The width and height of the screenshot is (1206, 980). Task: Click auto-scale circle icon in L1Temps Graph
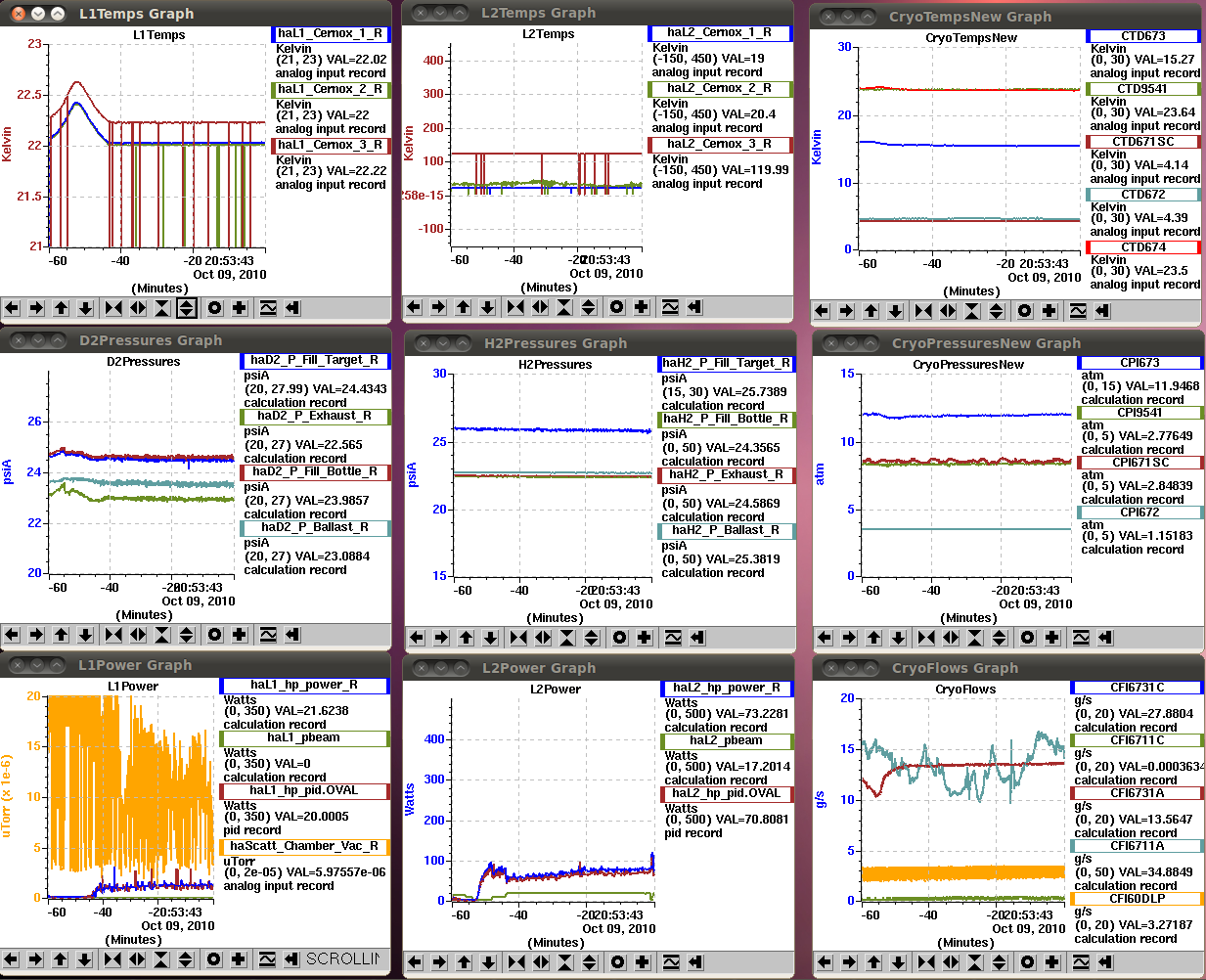click(x=214, y=308)
